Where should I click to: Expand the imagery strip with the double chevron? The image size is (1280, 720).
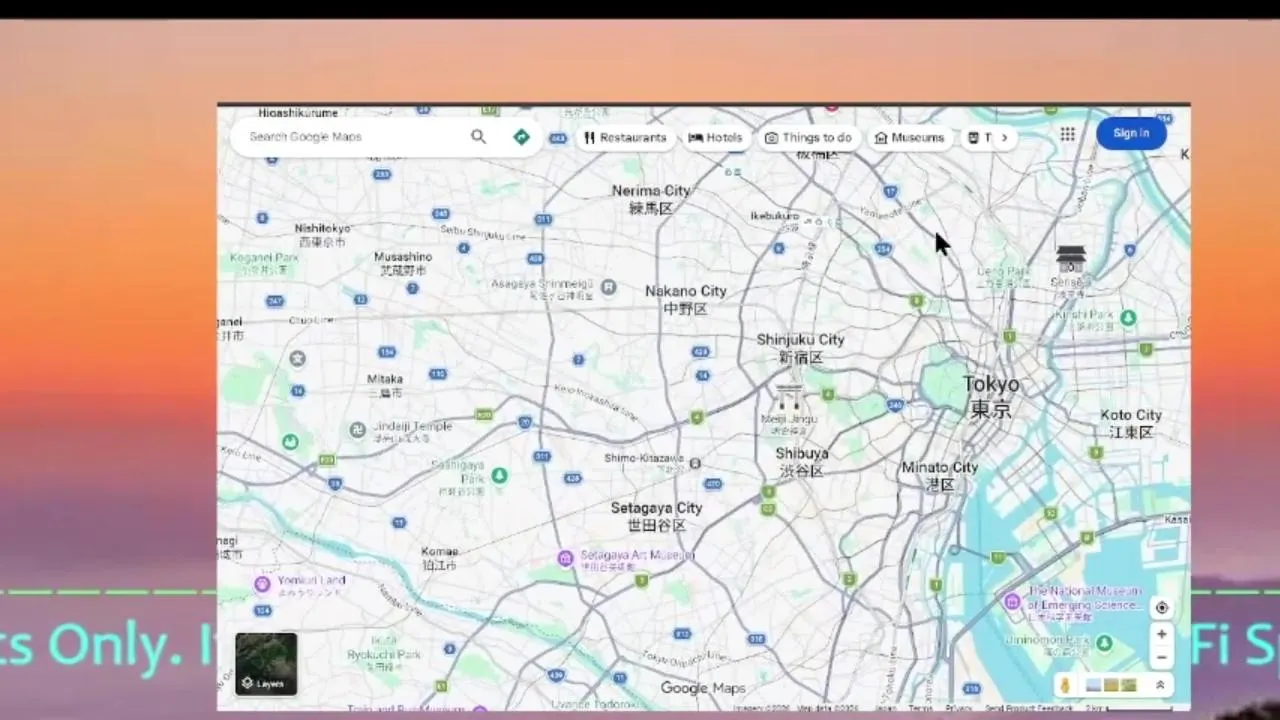coord(1160,685)
